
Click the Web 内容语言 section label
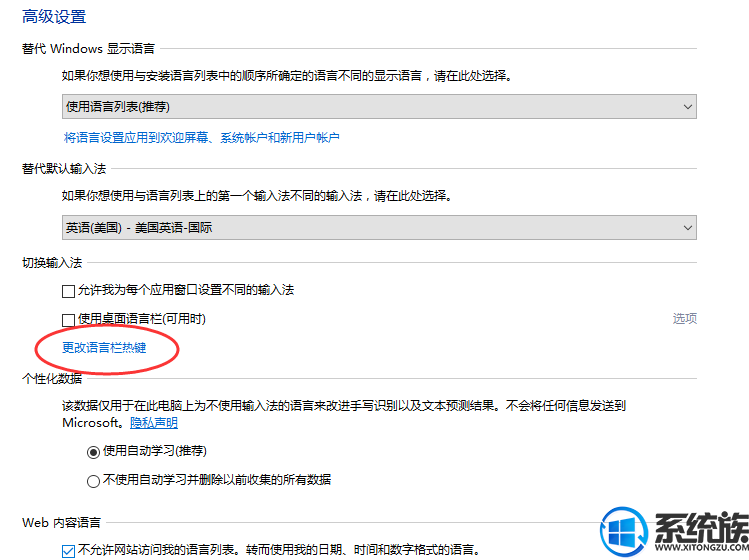(62, 523)
